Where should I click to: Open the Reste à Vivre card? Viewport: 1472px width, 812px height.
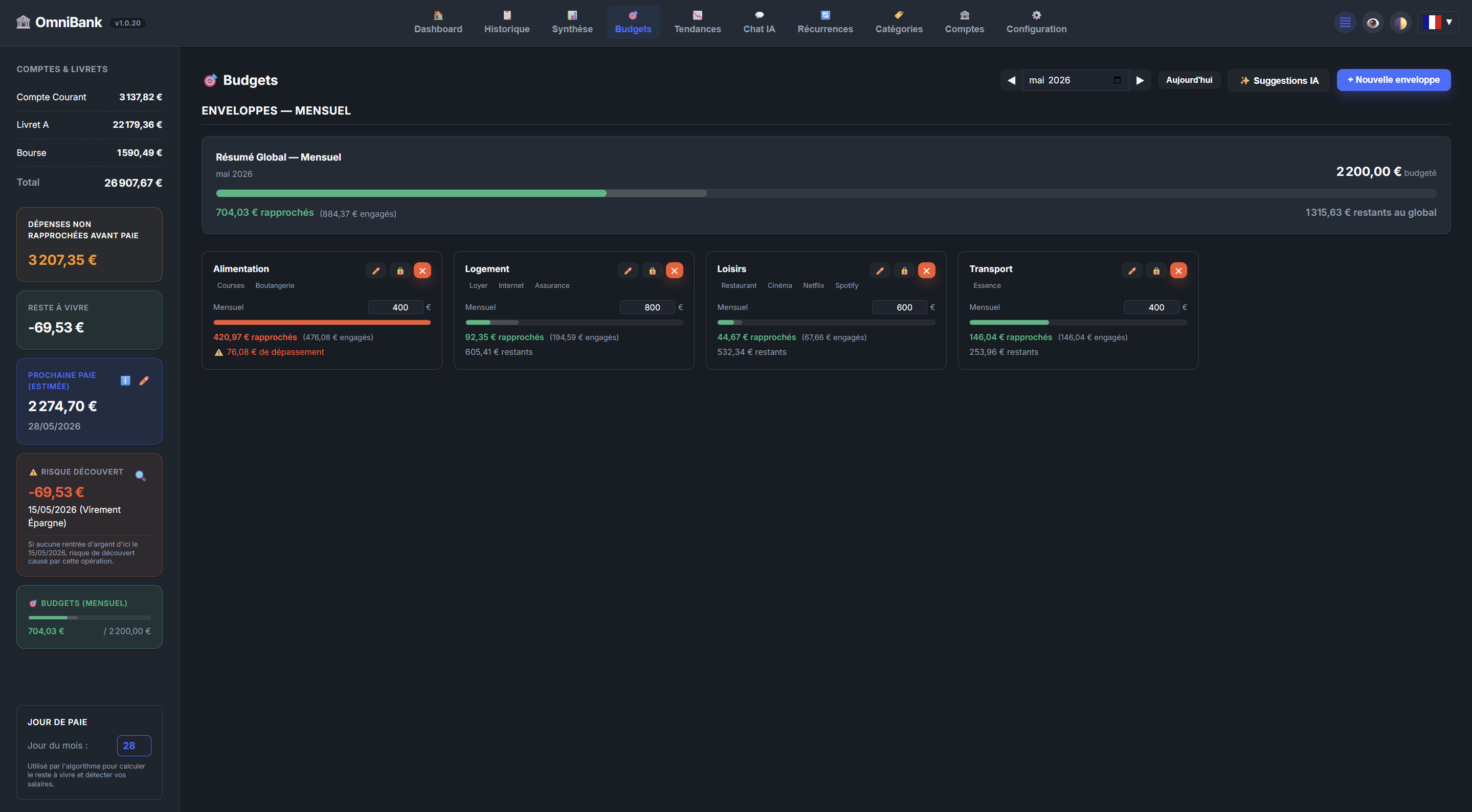(x=90, y=320)
